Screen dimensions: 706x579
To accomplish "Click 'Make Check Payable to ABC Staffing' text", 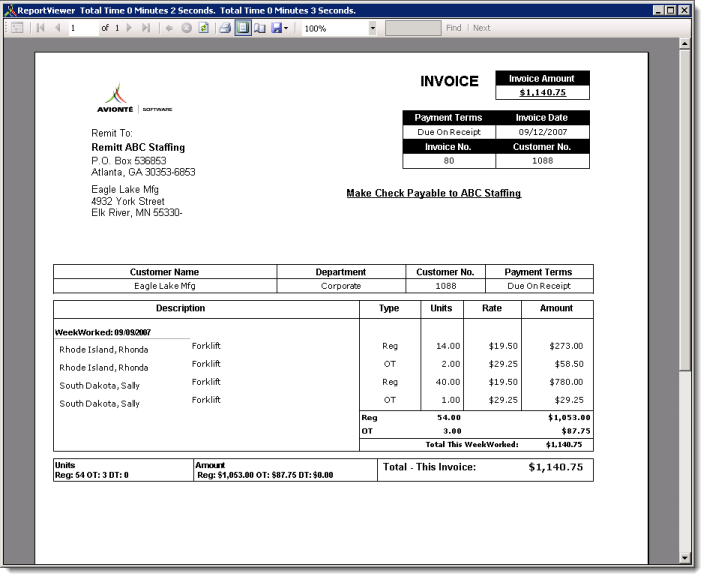I will pos(434,193).
